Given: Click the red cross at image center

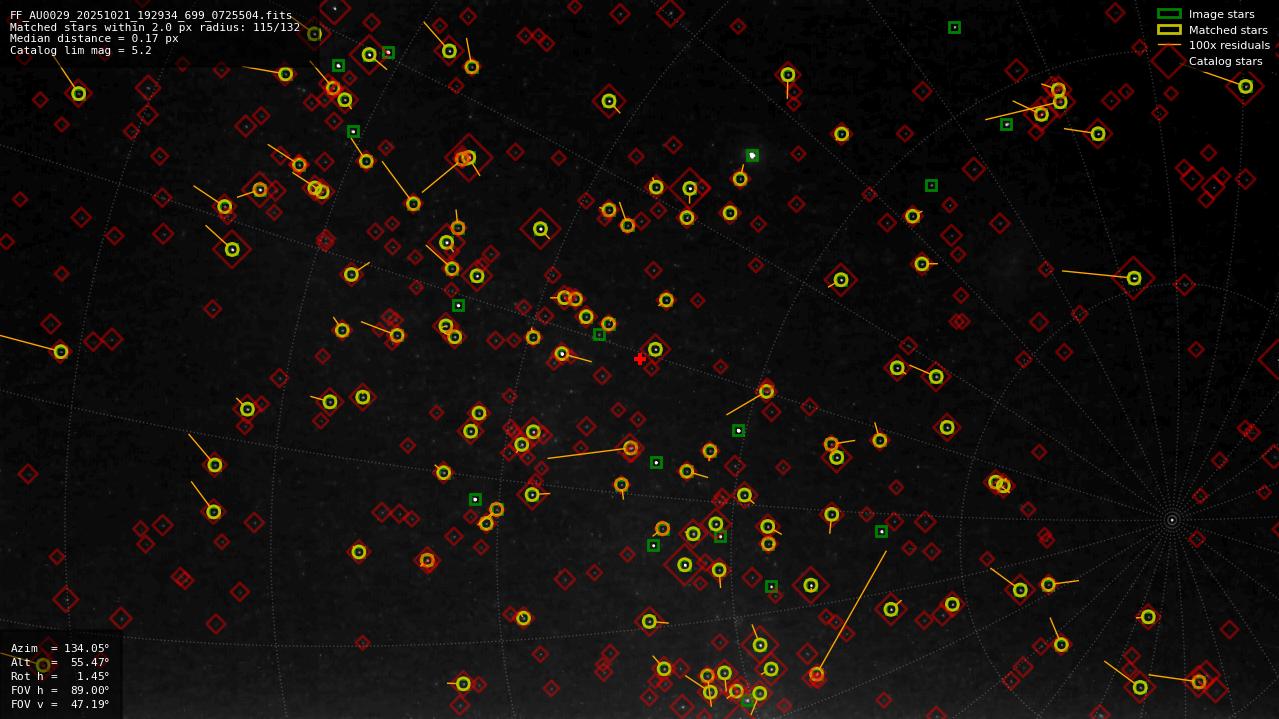Looking at the screenshot, I should coord(640,359).
